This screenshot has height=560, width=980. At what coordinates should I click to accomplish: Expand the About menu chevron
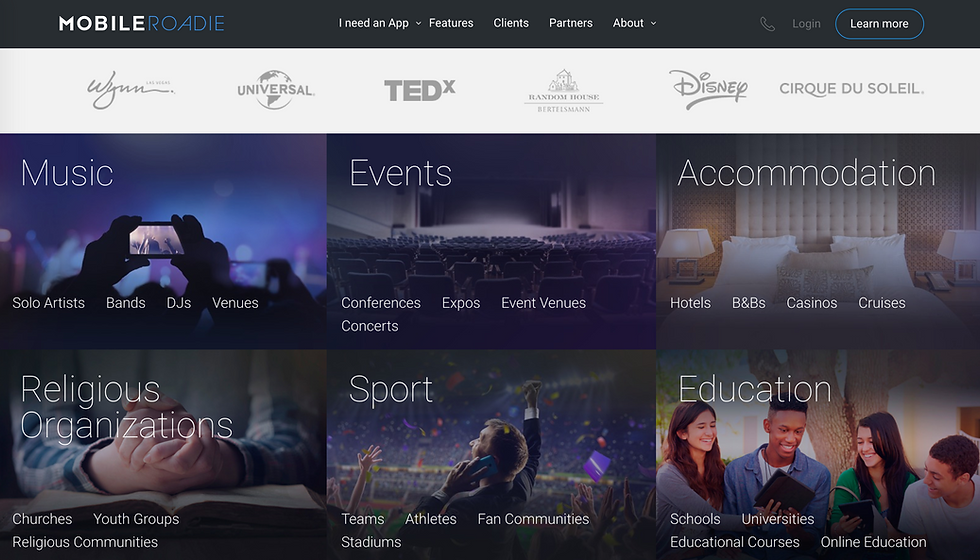tap(654, 23)
